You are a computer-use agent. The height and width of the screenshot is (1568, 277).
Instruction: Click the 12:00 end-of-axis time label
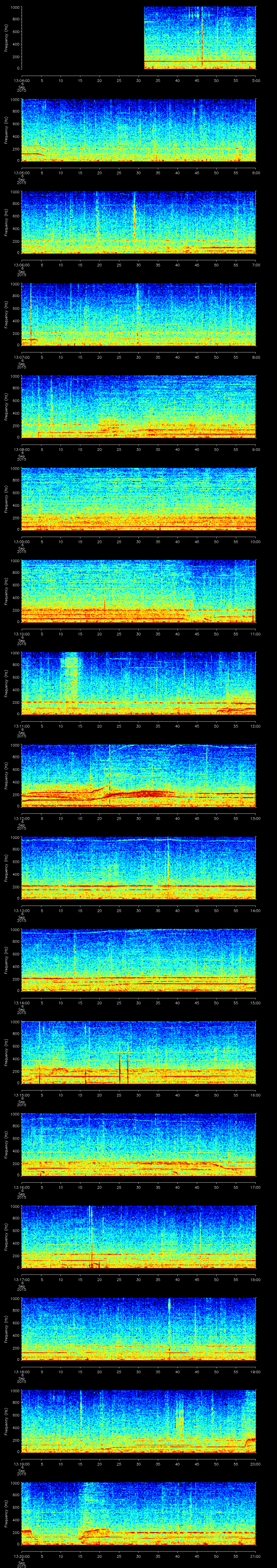pos(256,726)
